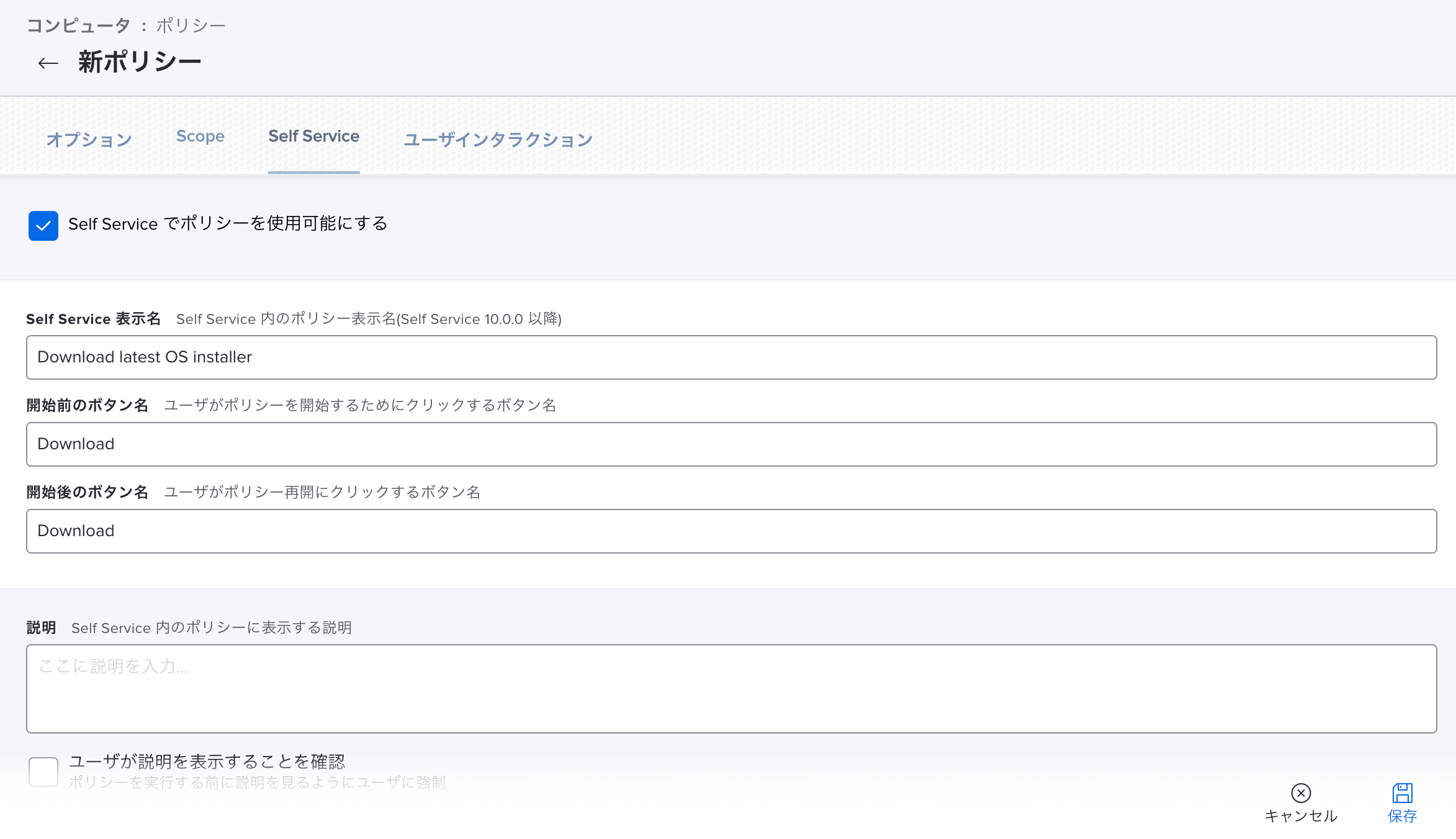1456x839 pixels.
Task: Select the Self Service tab
Action: [314, 136]
